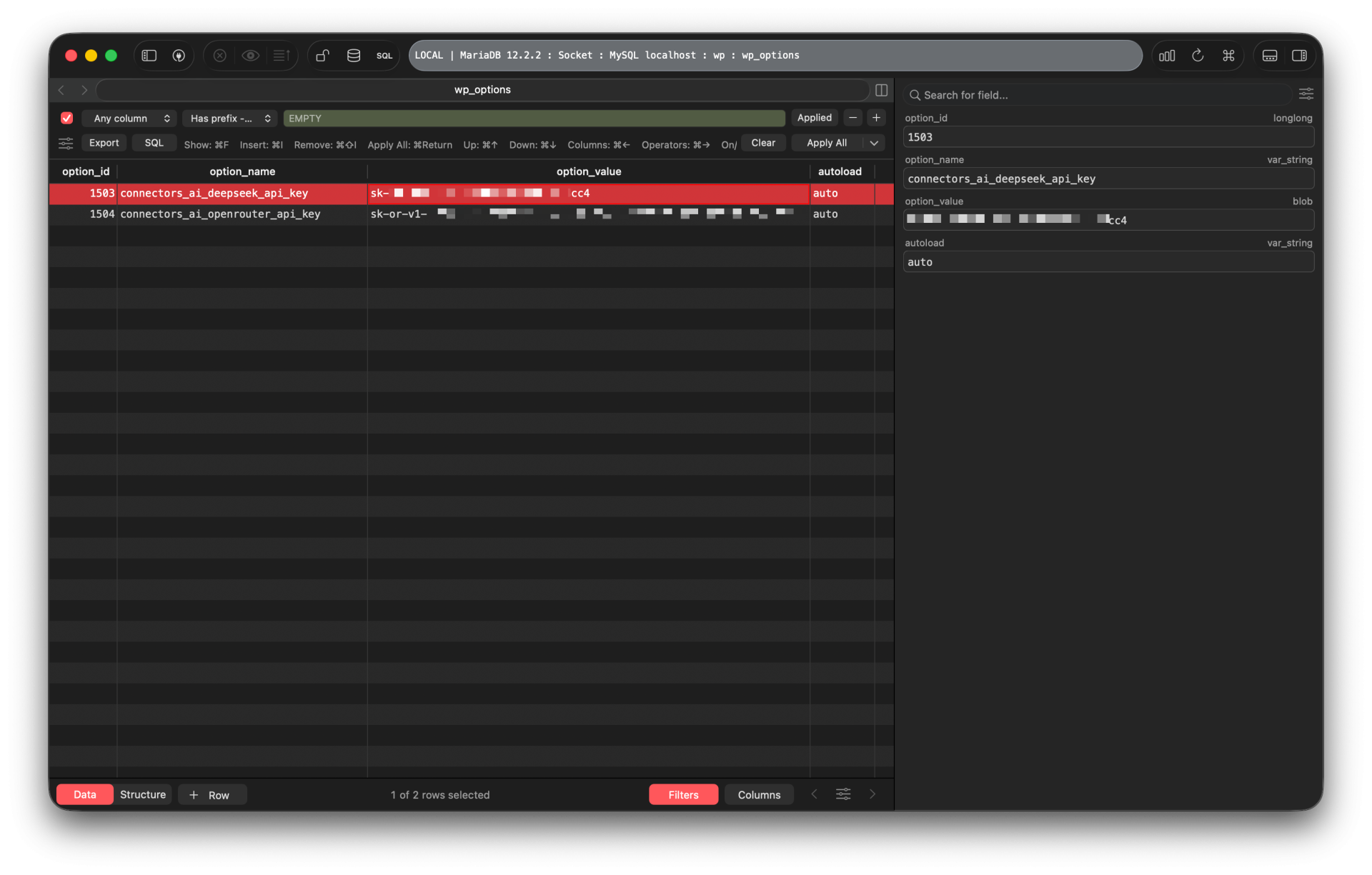
Task: Select the wp_options tab
Action: (482, 90)
